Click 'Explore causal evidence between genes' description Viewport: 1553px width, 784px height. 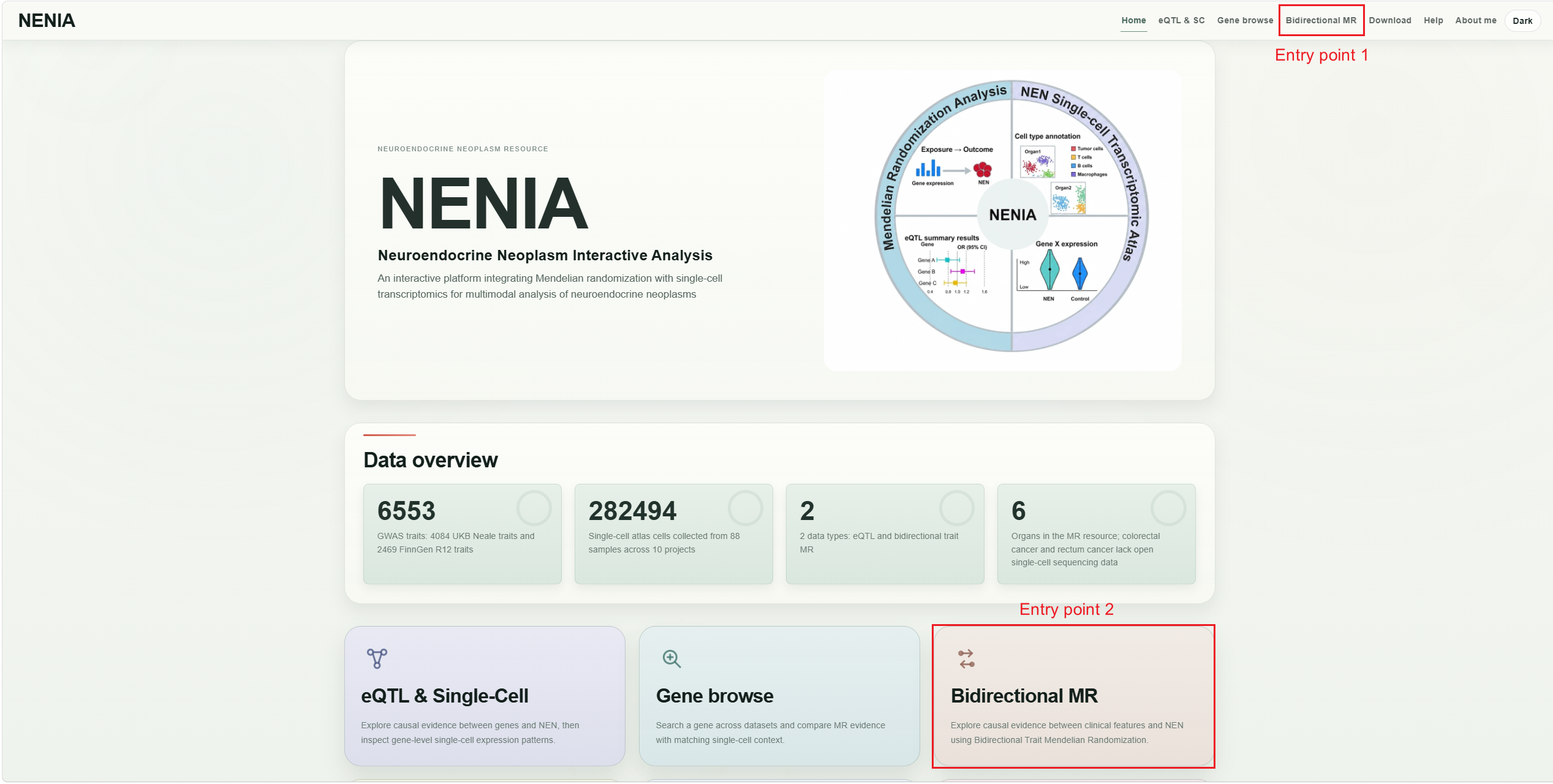point(470,733)
